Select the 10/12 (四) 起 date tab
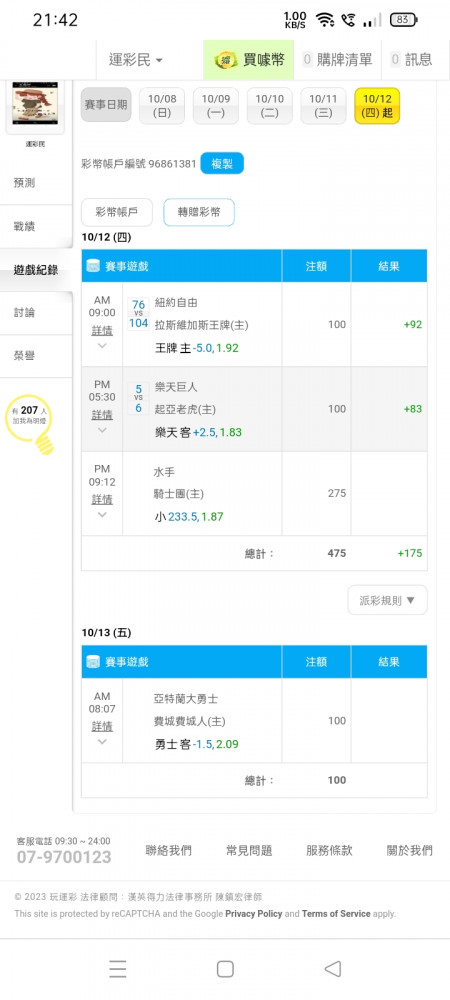Screen dimensions: 450x1000 (377, 106)
